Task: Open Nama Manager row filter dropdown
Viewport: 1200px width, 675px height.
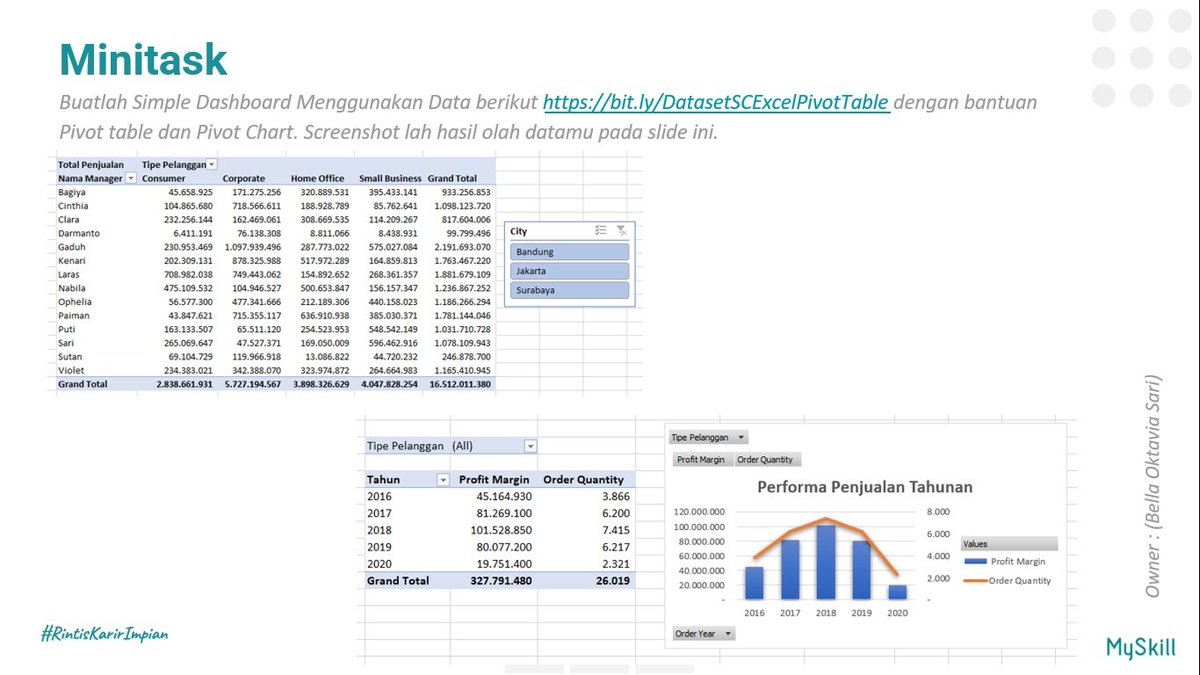Action: [x=130, y=178]
